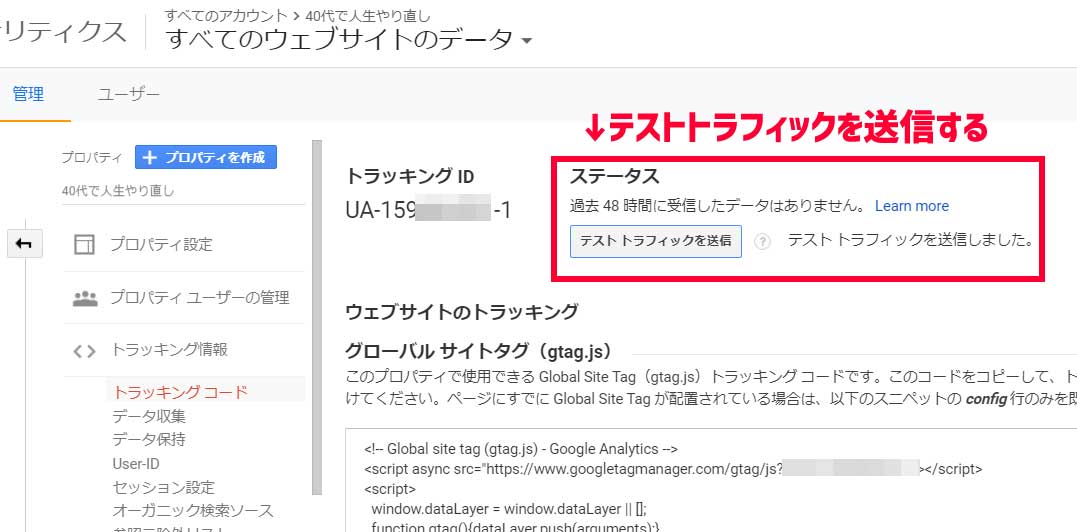Screen dimensions: 1077x532
Task: Click the help question mark icon
Action: pos(763,241)
